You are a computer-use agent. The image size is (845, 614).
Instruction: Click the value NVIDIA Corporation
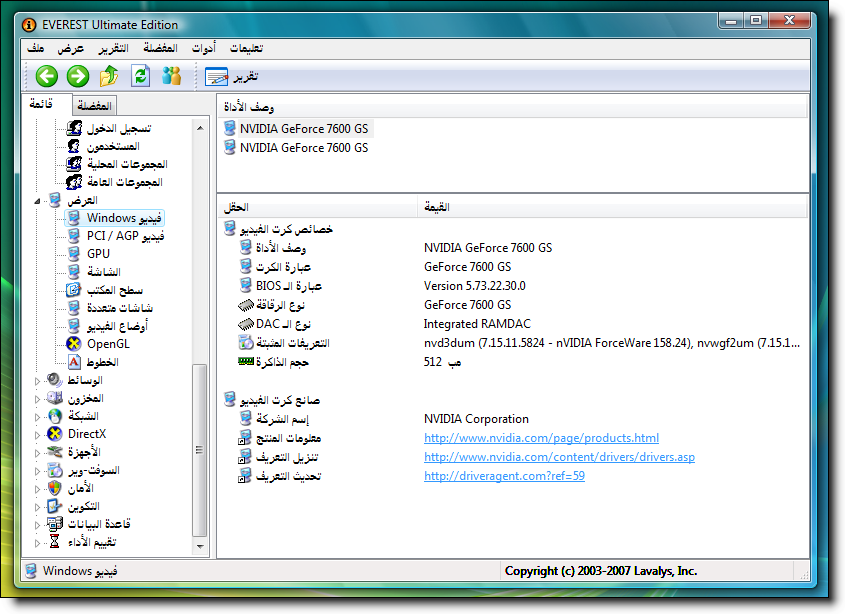tap(476, 419)
